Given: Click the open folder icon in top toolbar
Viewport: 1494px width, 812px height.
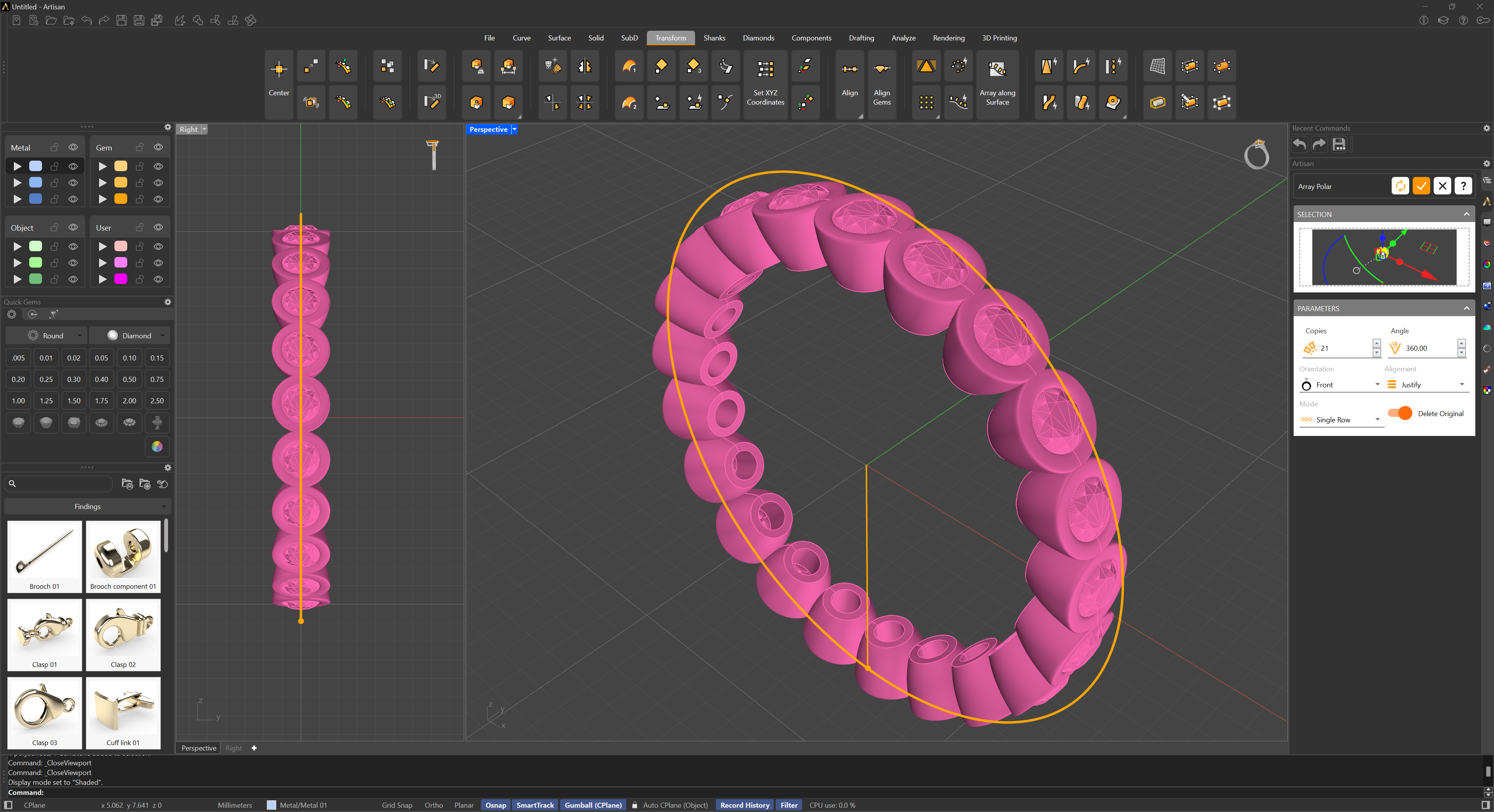Looking at the screenshot, I should click(x=51, y=20).
